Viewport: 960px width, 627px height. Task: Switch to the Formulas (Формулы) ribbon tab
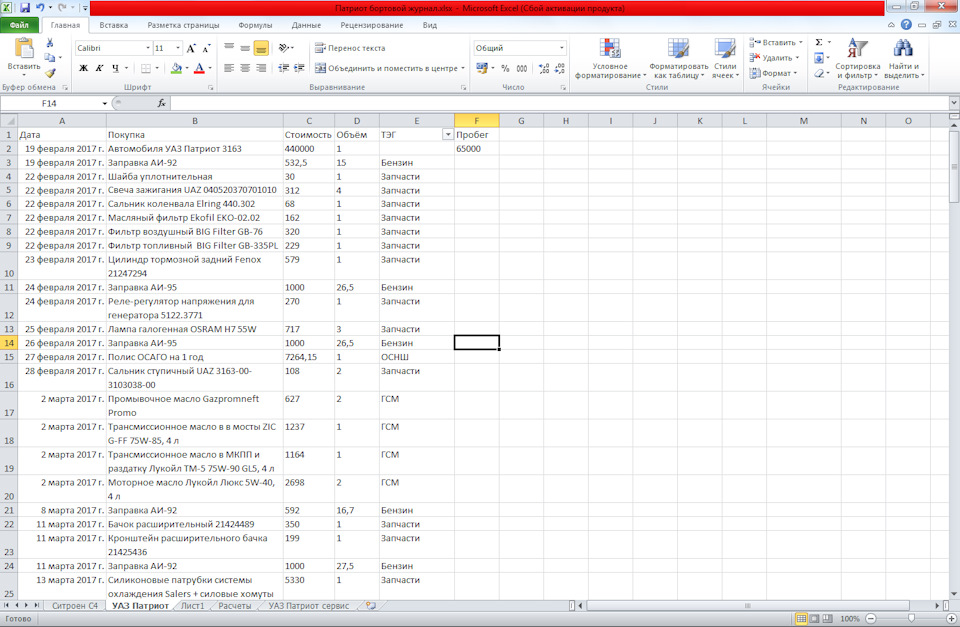[255, 25]
